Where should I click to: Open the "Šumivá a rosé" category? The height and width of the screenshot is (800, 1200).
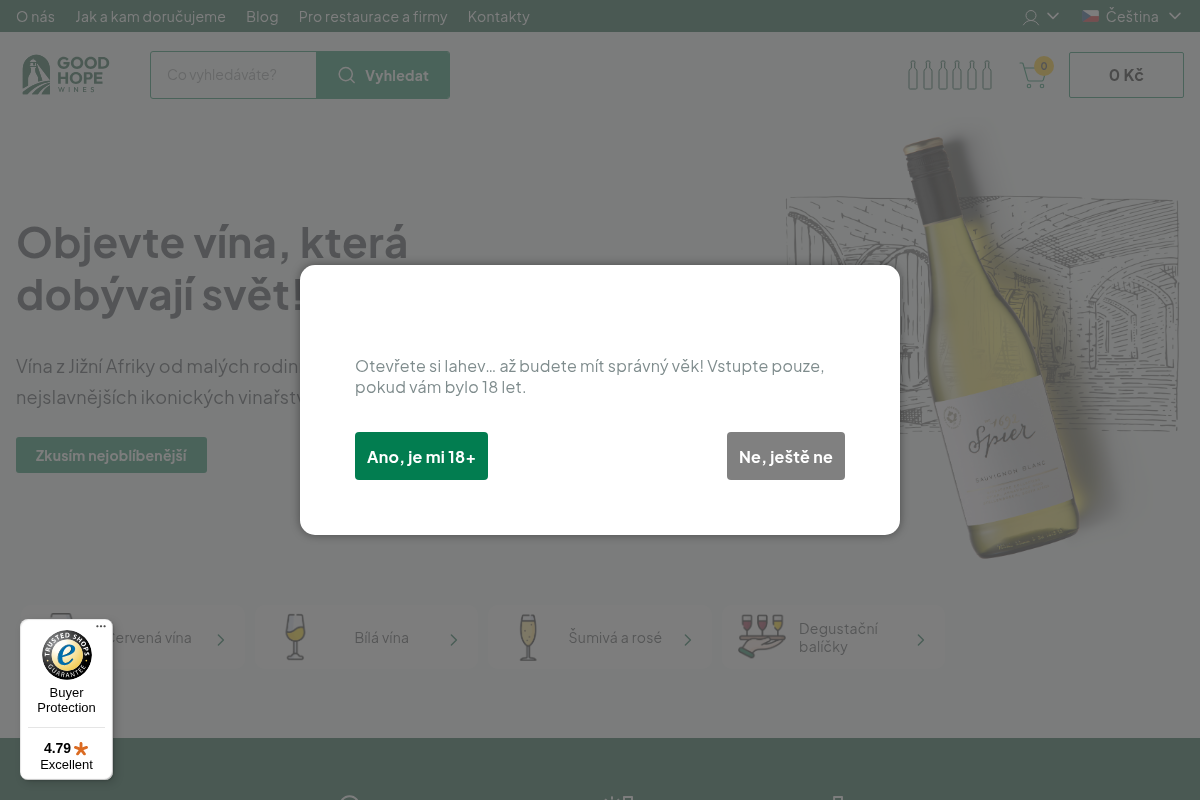click(x=598, y=638)
